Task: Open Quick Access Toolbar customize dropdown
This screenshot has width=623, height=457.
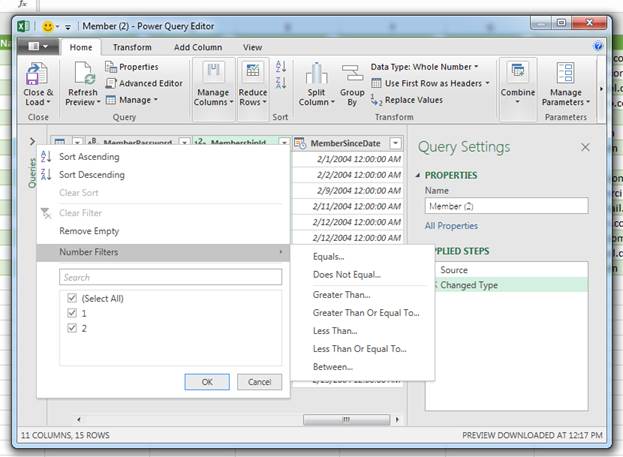Action: point(68,27)
